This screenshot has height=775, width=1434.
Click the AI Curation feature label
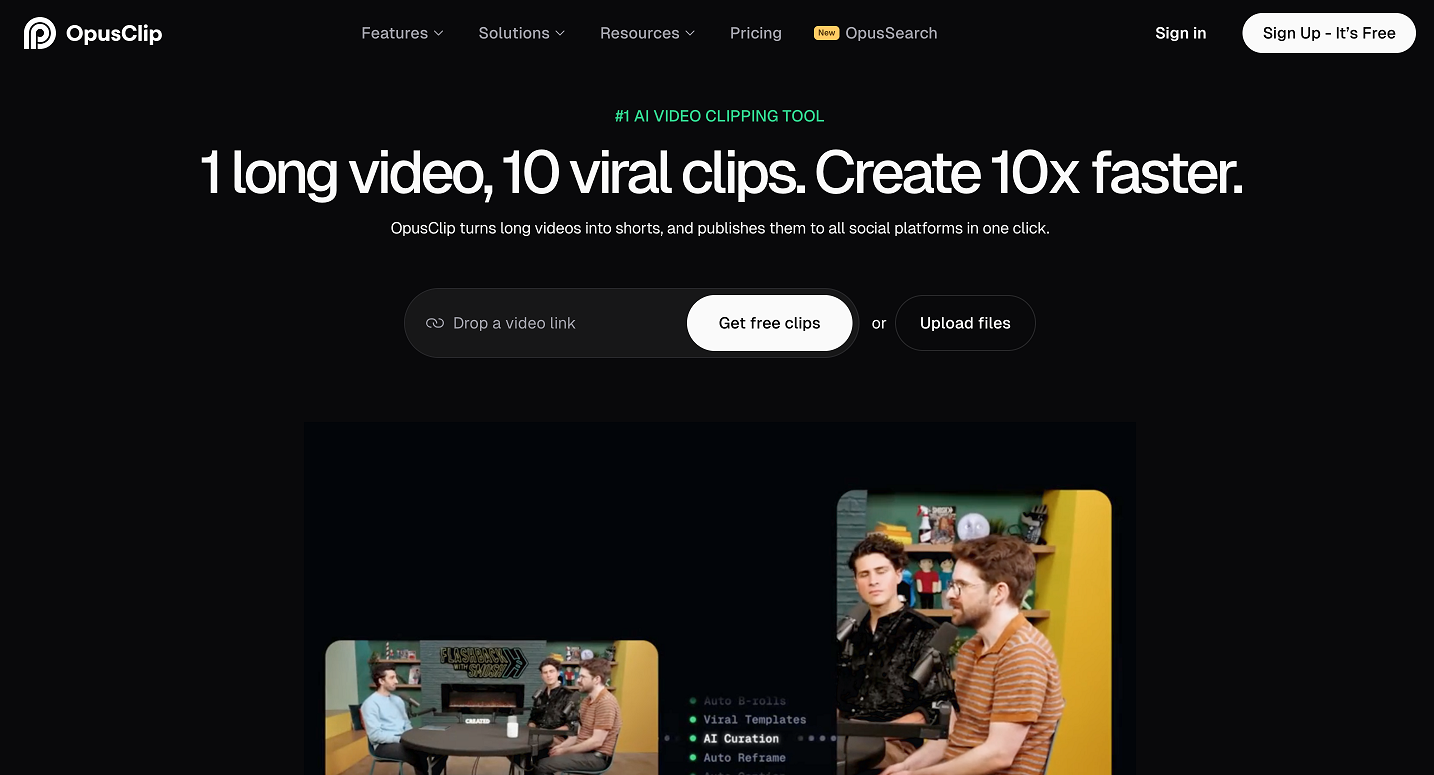coord(741,738)
